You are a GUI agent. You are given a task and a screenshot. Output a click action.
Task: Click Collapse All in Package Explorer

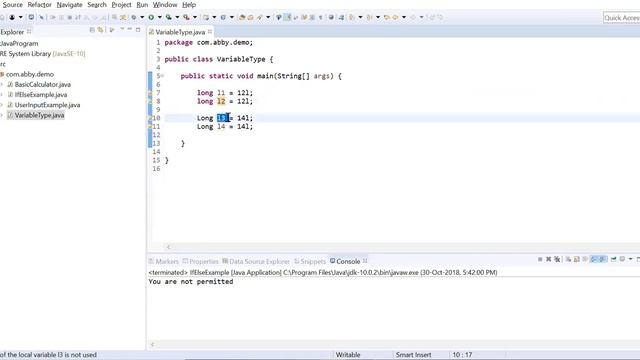(92, 30)
